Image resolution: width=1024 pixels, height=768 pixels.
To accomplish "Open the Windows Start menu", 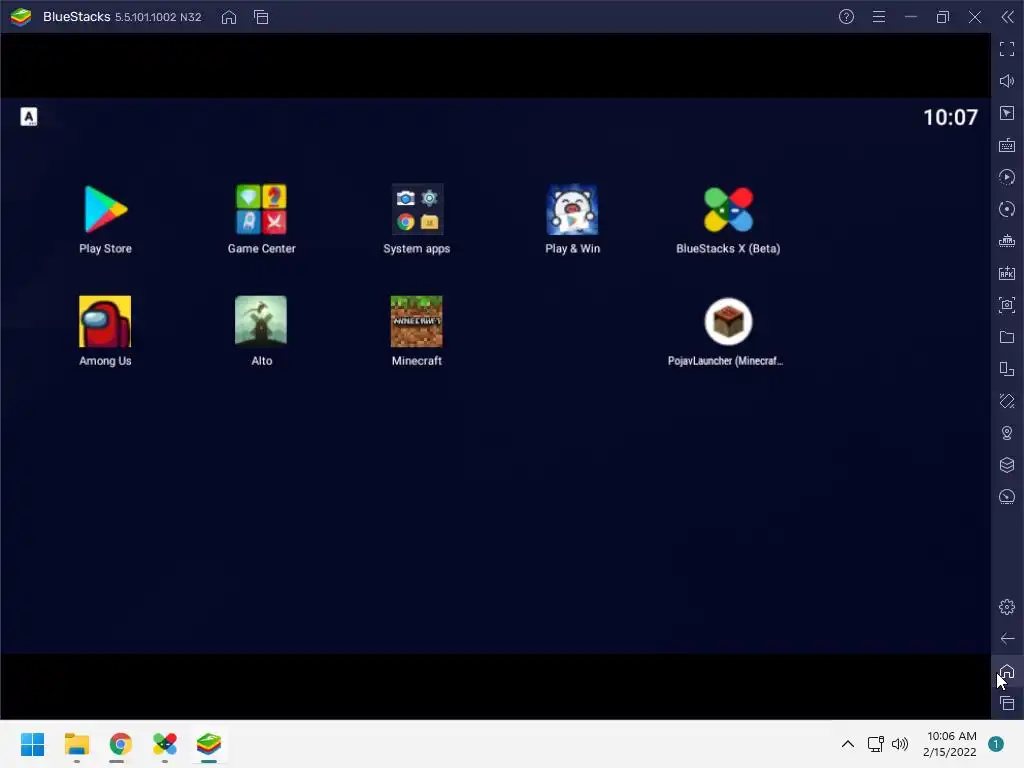I will click(x=32, y=744).
